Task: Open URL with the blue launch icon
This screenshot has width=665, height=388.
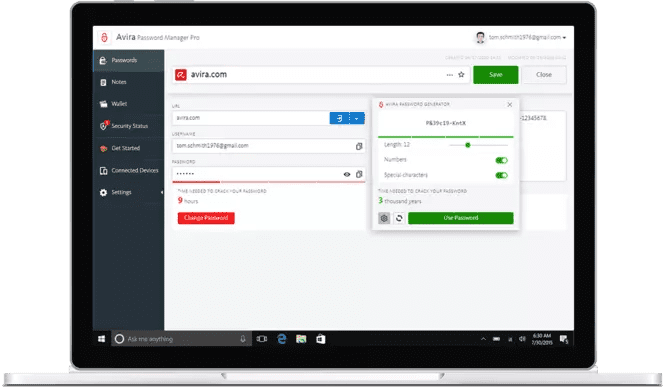Action: point(339,118)
